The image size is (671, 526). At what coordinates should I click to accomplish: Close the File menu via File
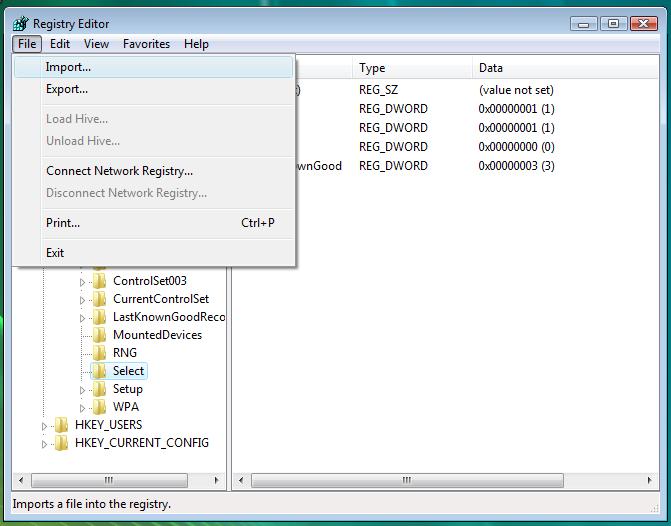pyautogui.click(x=27, y=44)
